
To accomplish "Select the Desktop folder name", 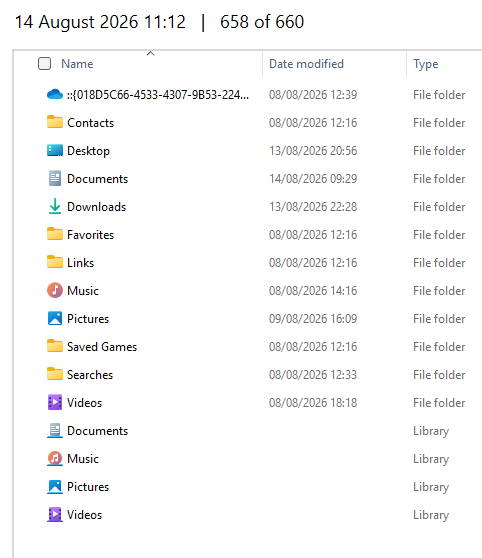I will [88, 151].
